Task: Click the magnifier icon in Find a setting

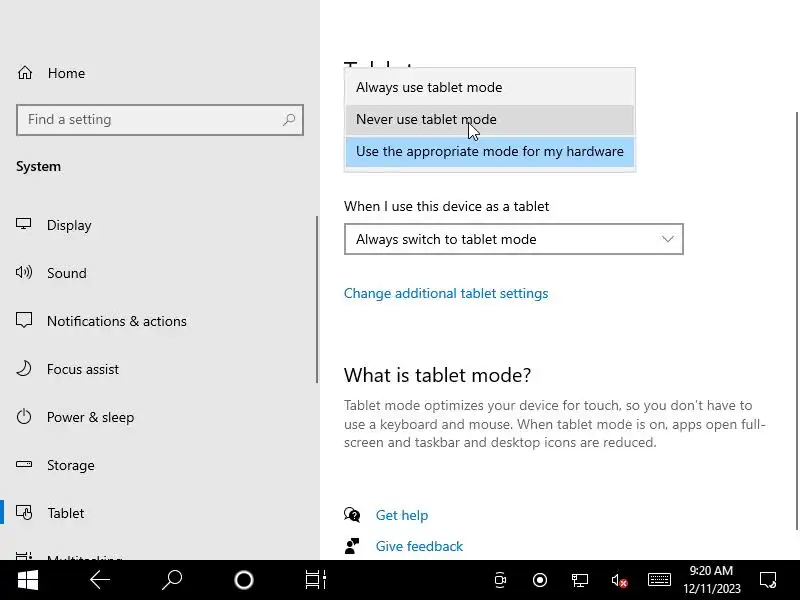Action: 289,119
